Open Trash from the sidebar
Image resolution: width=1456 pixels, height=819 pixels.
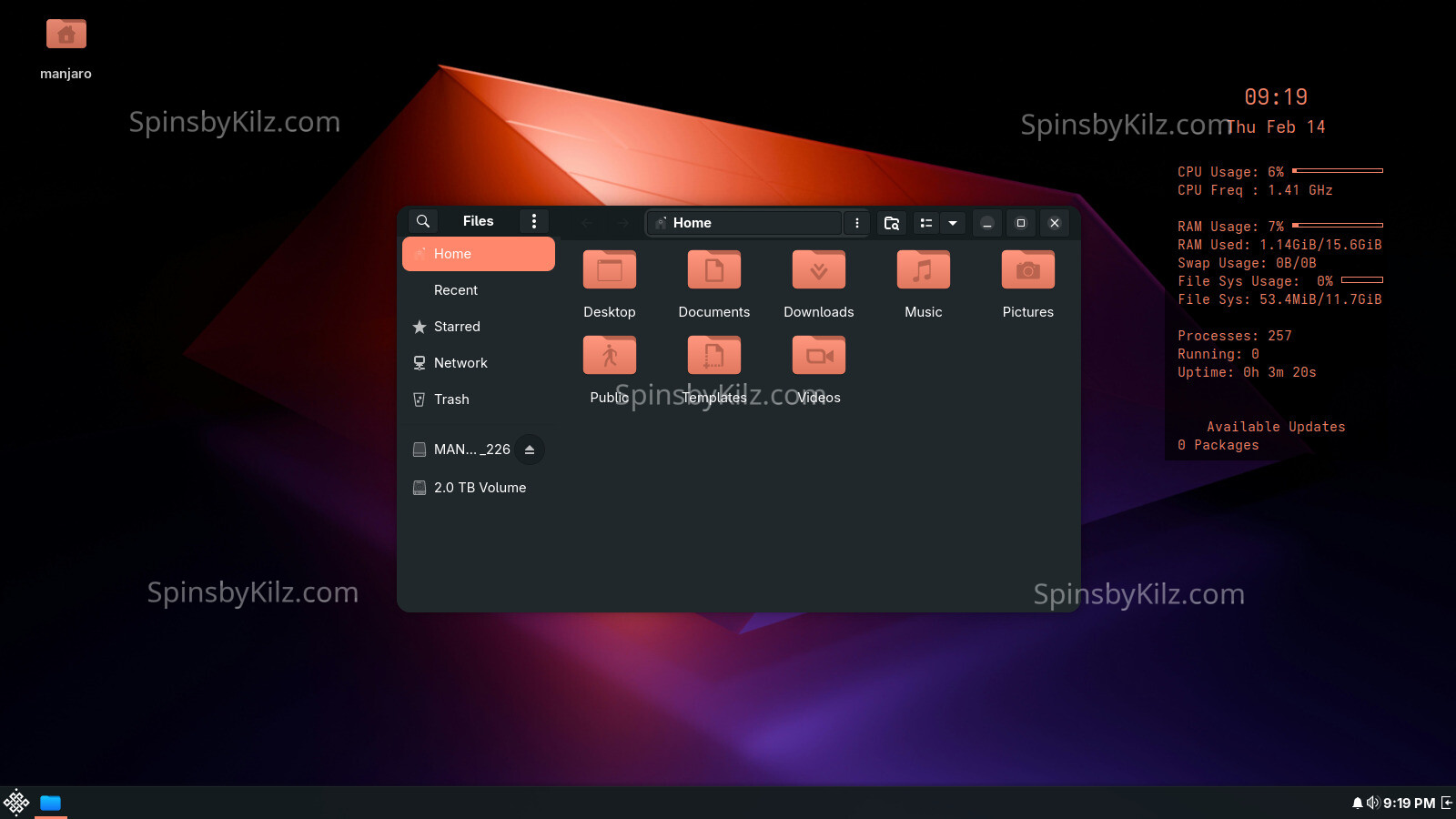(451, 399)
